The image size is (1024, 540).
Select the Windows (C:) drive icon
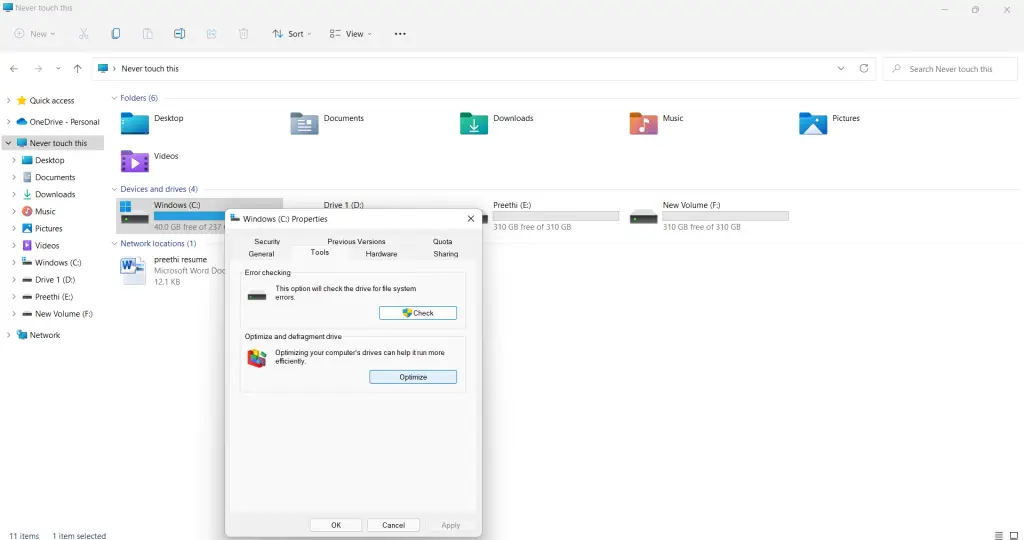point(135,214)
